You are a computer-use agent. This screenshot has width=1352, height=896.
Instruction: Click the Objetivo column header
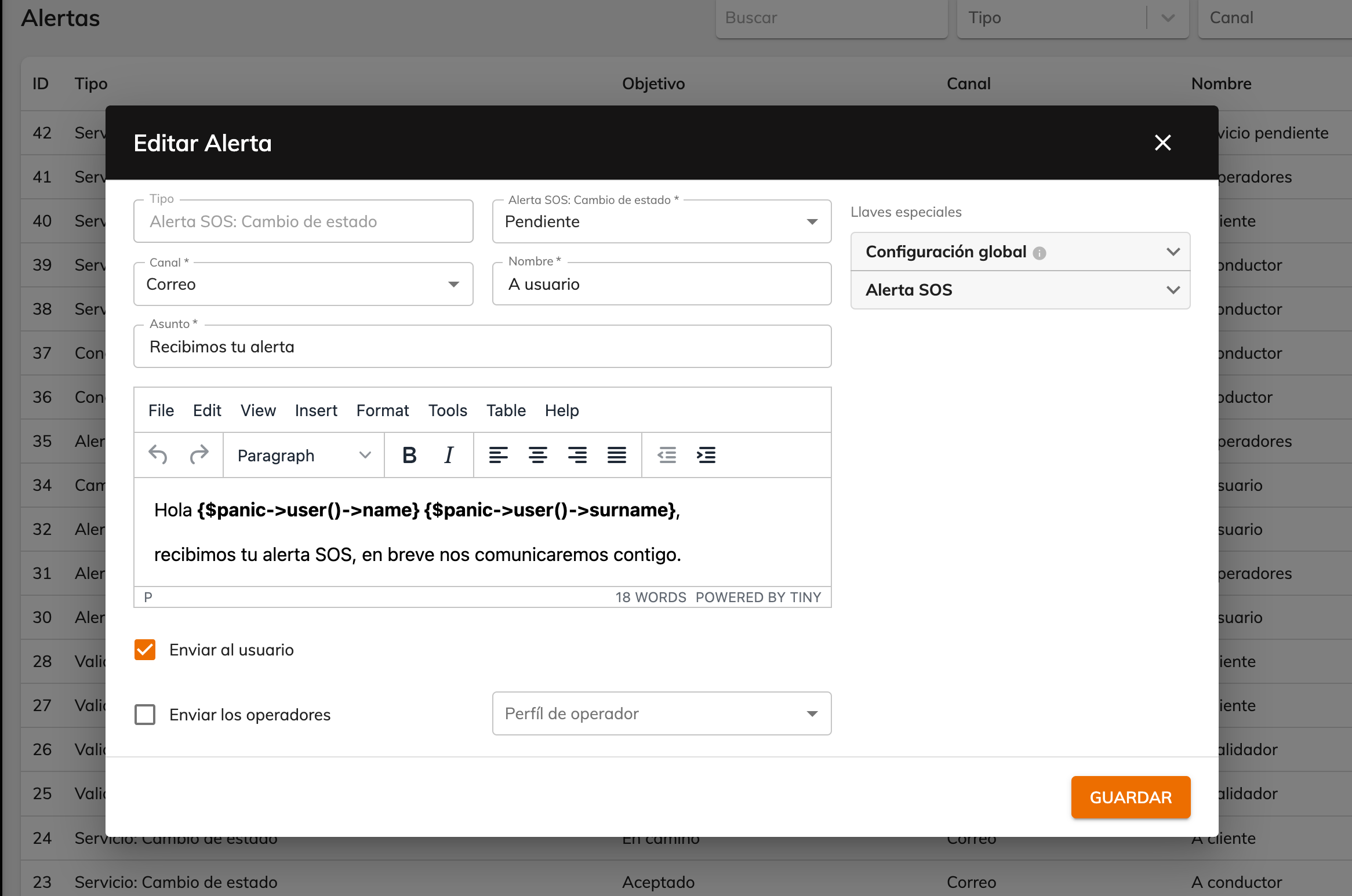coord(653,83)
